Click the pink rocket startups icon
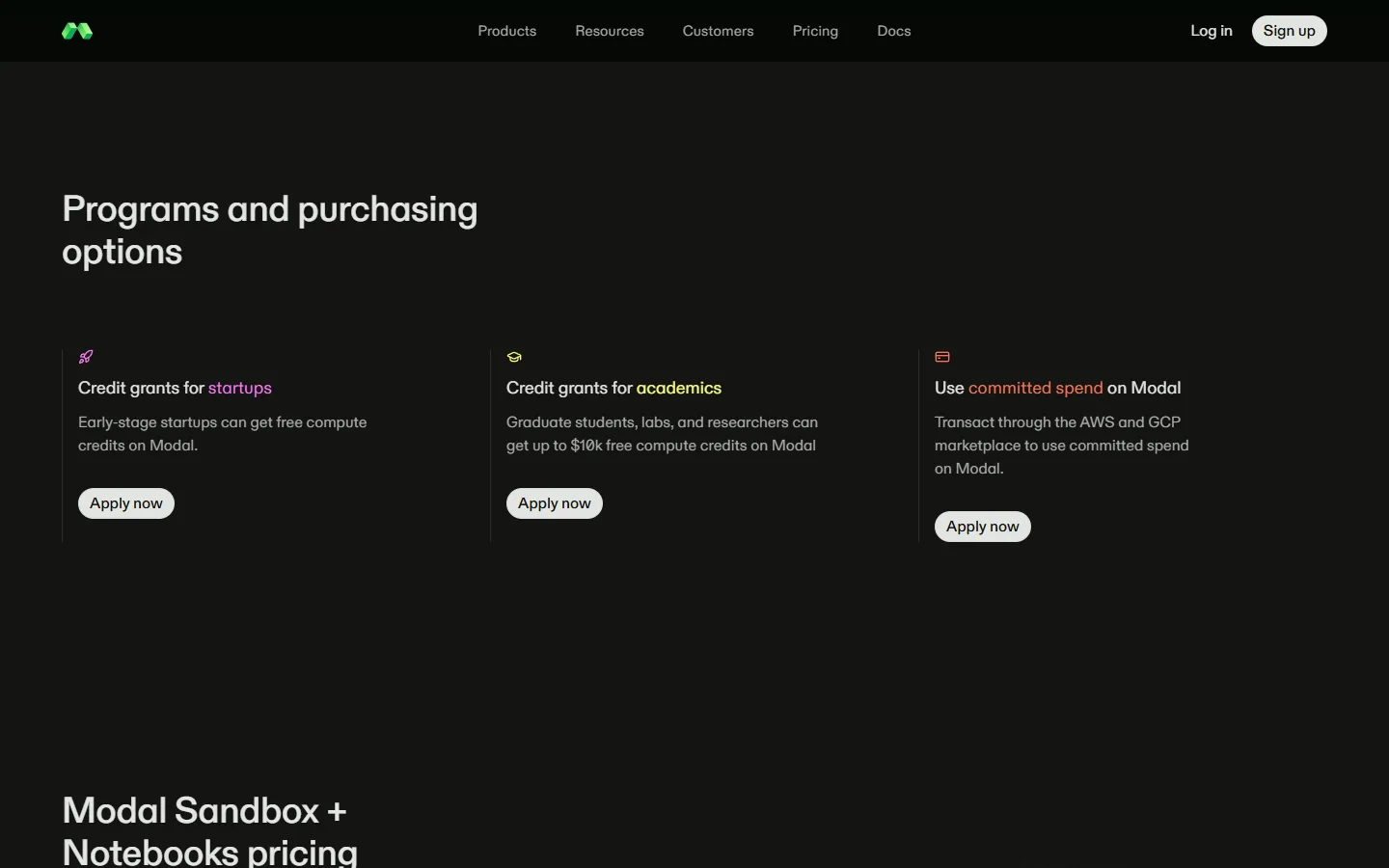Image resolution: width=1389 pixels, height=868 pixels. pos(86,357)
